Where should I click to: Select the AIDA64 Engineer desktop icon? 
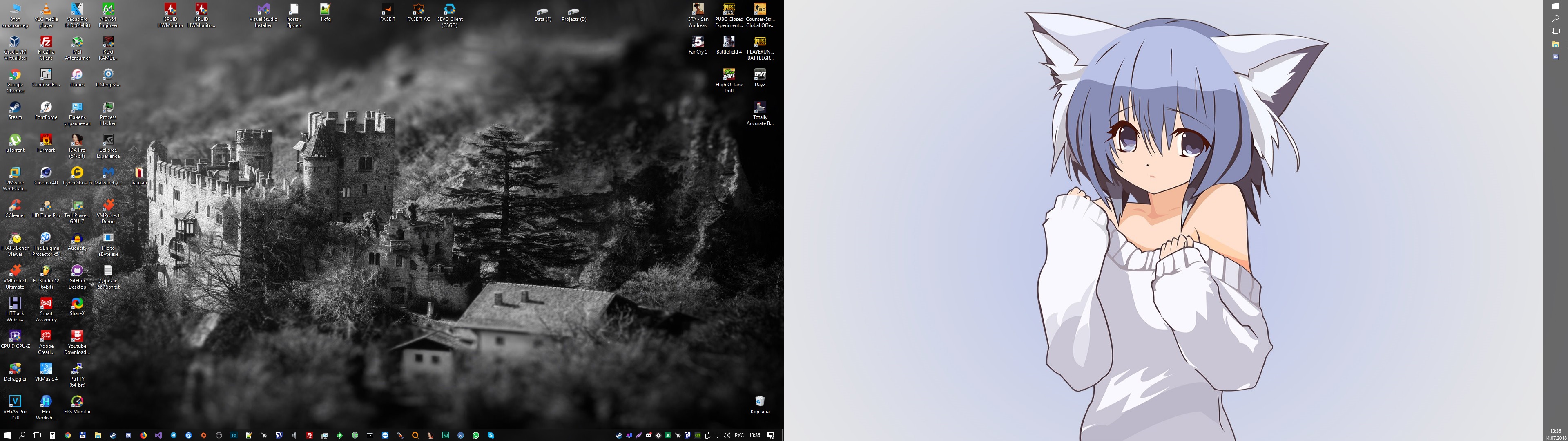[108, 15]
